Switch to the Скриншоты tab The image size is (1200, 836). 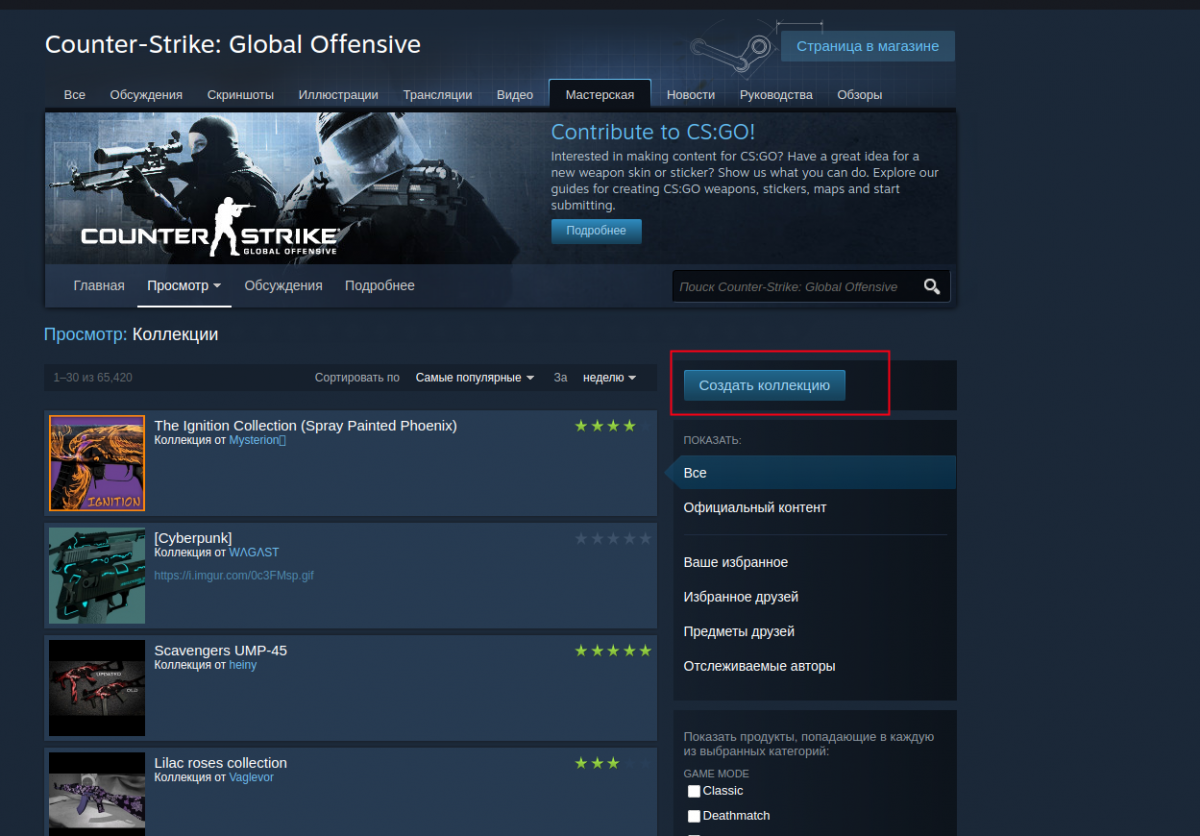(240, 95)
